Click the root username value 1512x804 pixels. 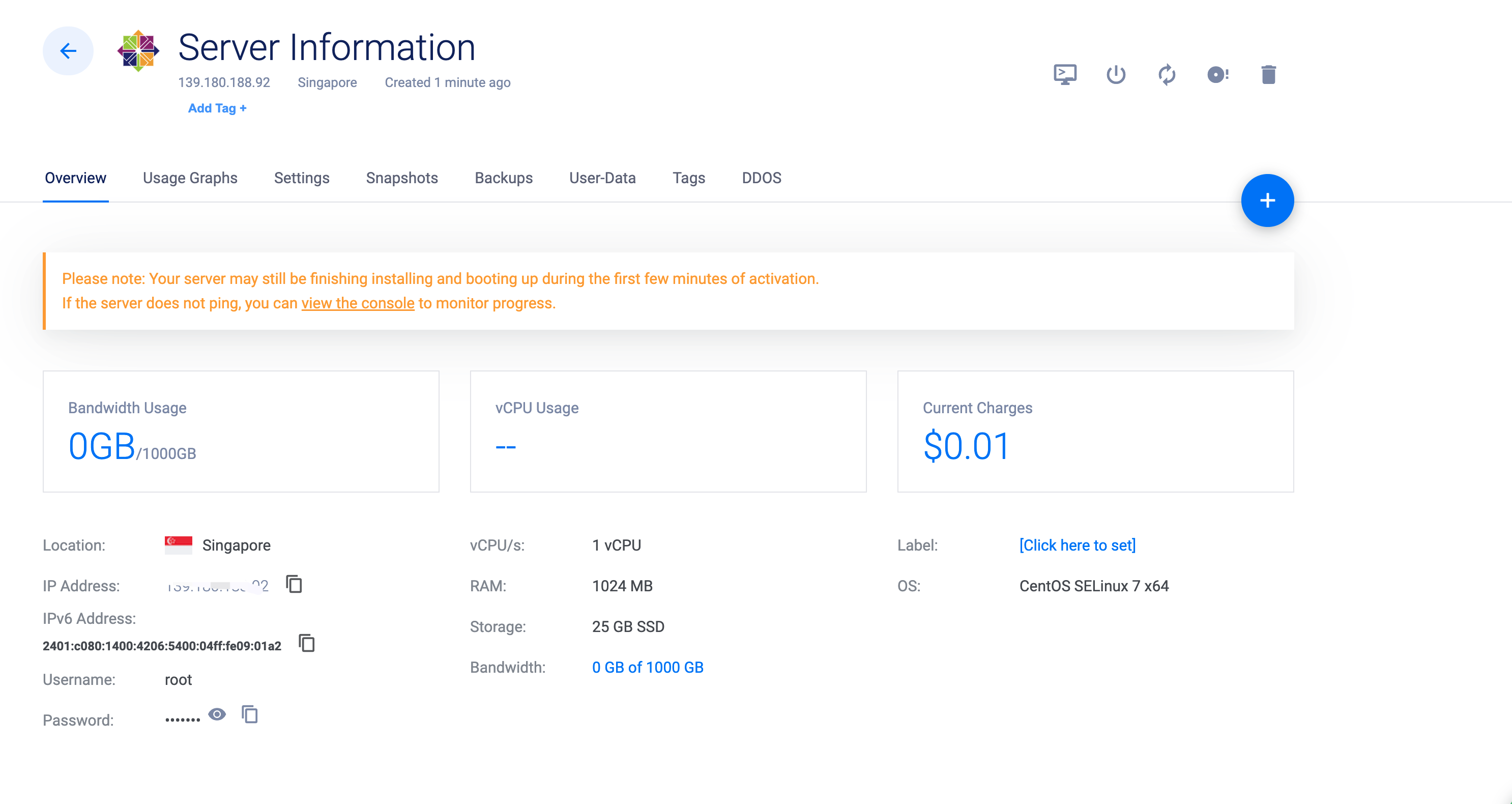179,680
